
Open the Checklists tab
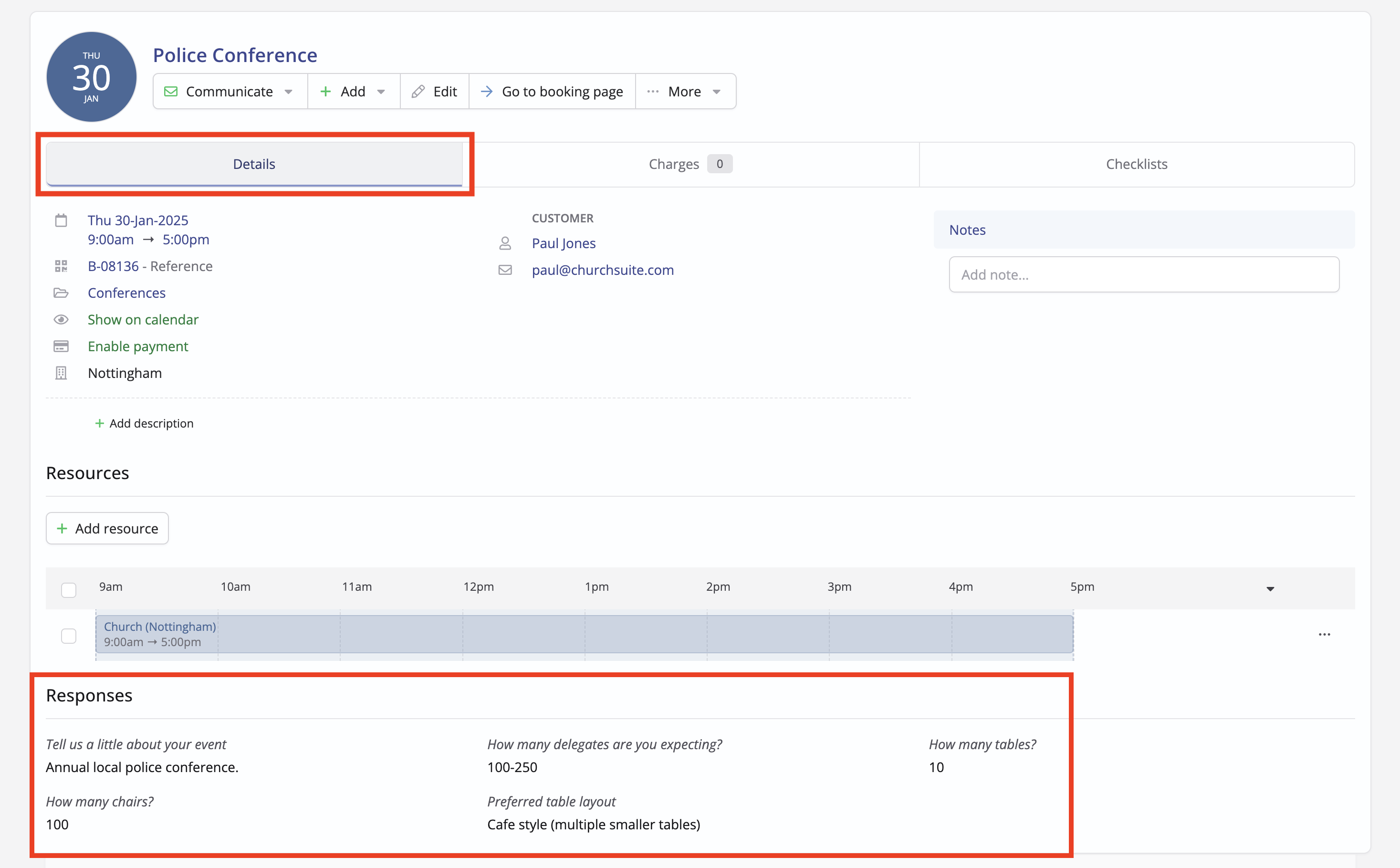tap(1136, 164)
